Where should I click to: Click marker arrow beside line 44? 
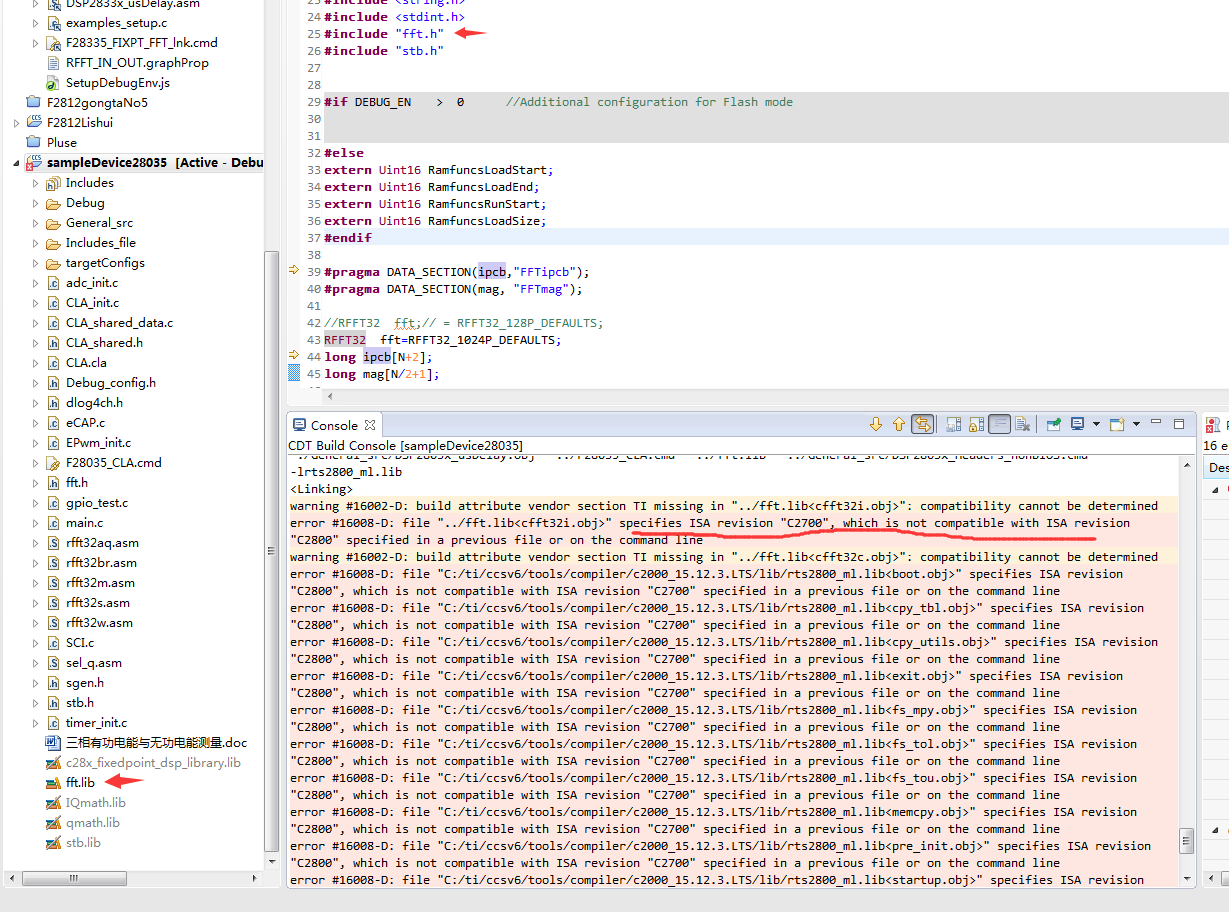coord(294,354)
